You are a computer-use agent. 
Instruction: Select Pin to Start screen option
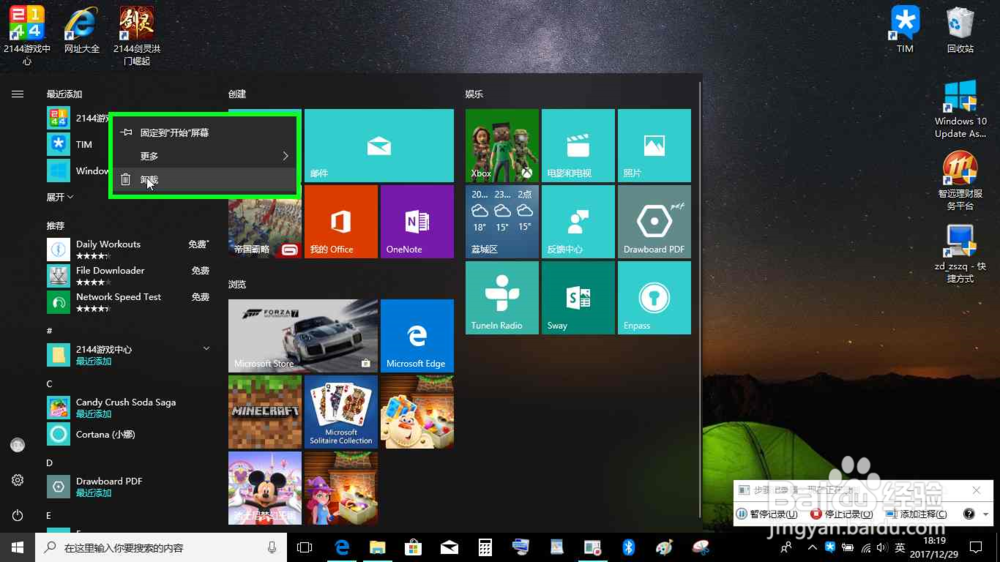pos(204,133)
